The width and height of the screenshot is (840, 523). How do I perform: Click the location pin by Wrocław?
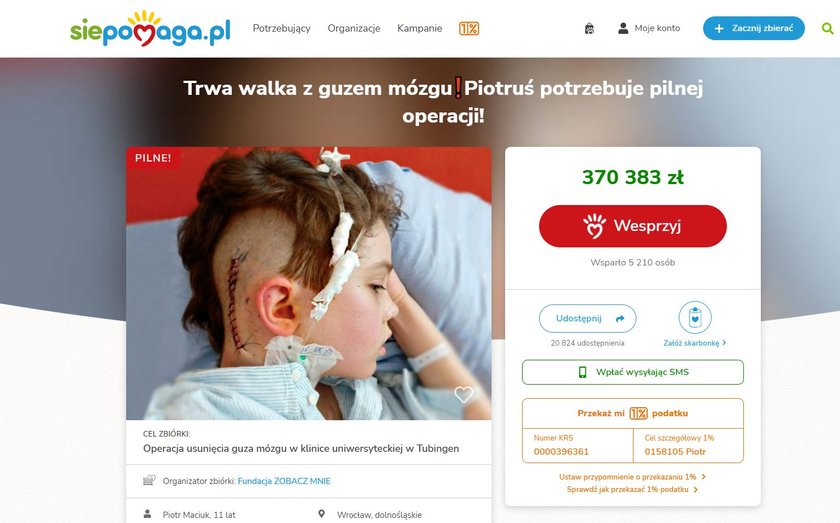(321, 514)
